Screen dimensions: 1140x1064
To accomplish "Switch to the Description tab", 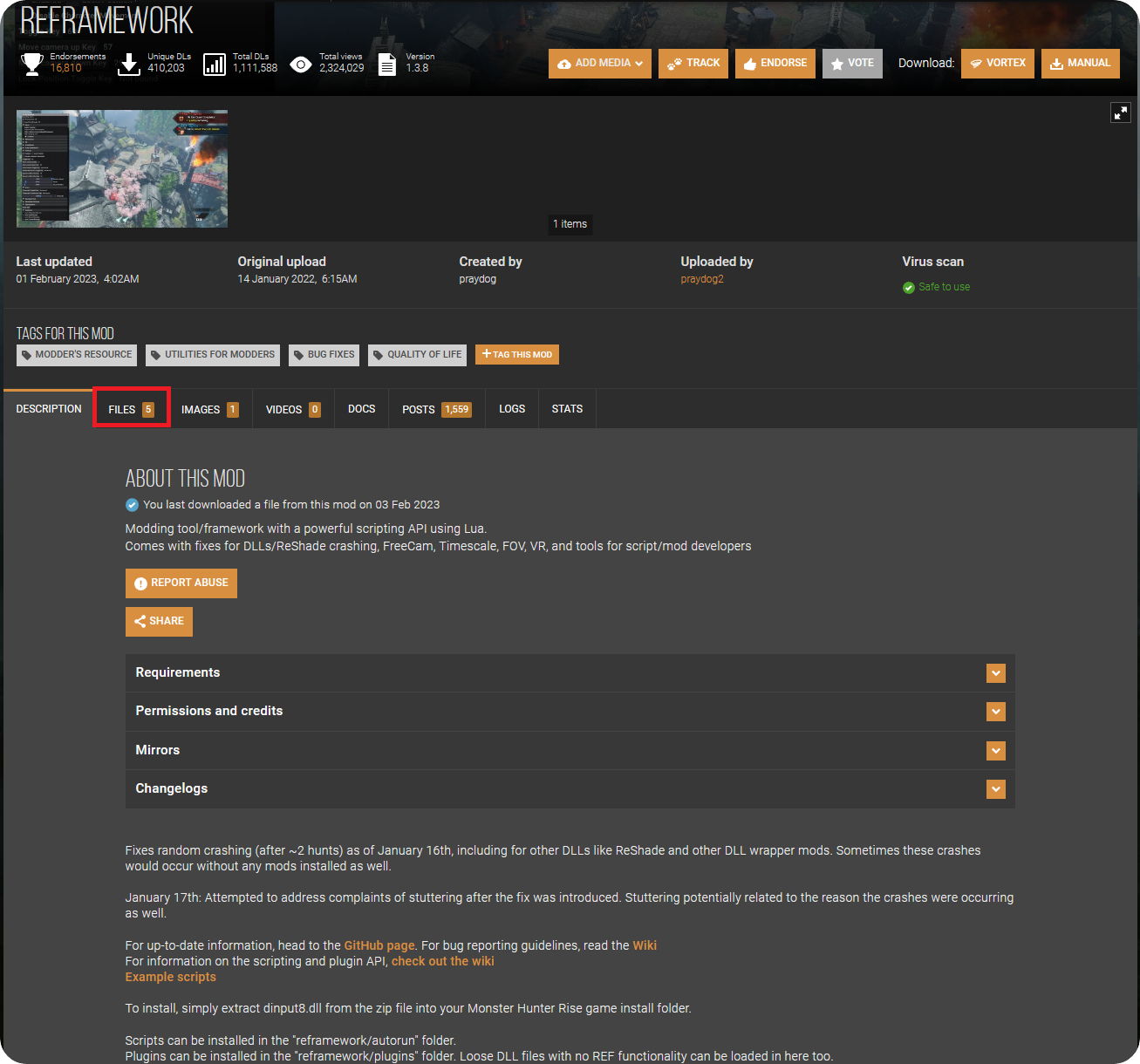I will tap(49, 409).
